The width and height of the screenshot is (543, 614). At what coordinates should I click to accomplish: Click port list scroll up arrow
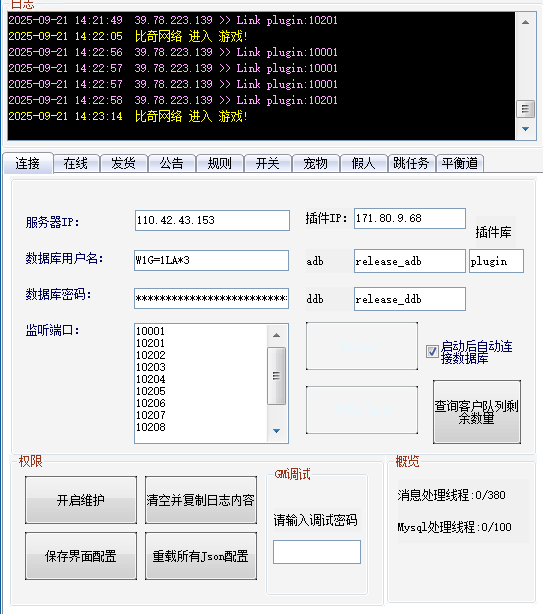pyautogui.click(x=276, y=335)
